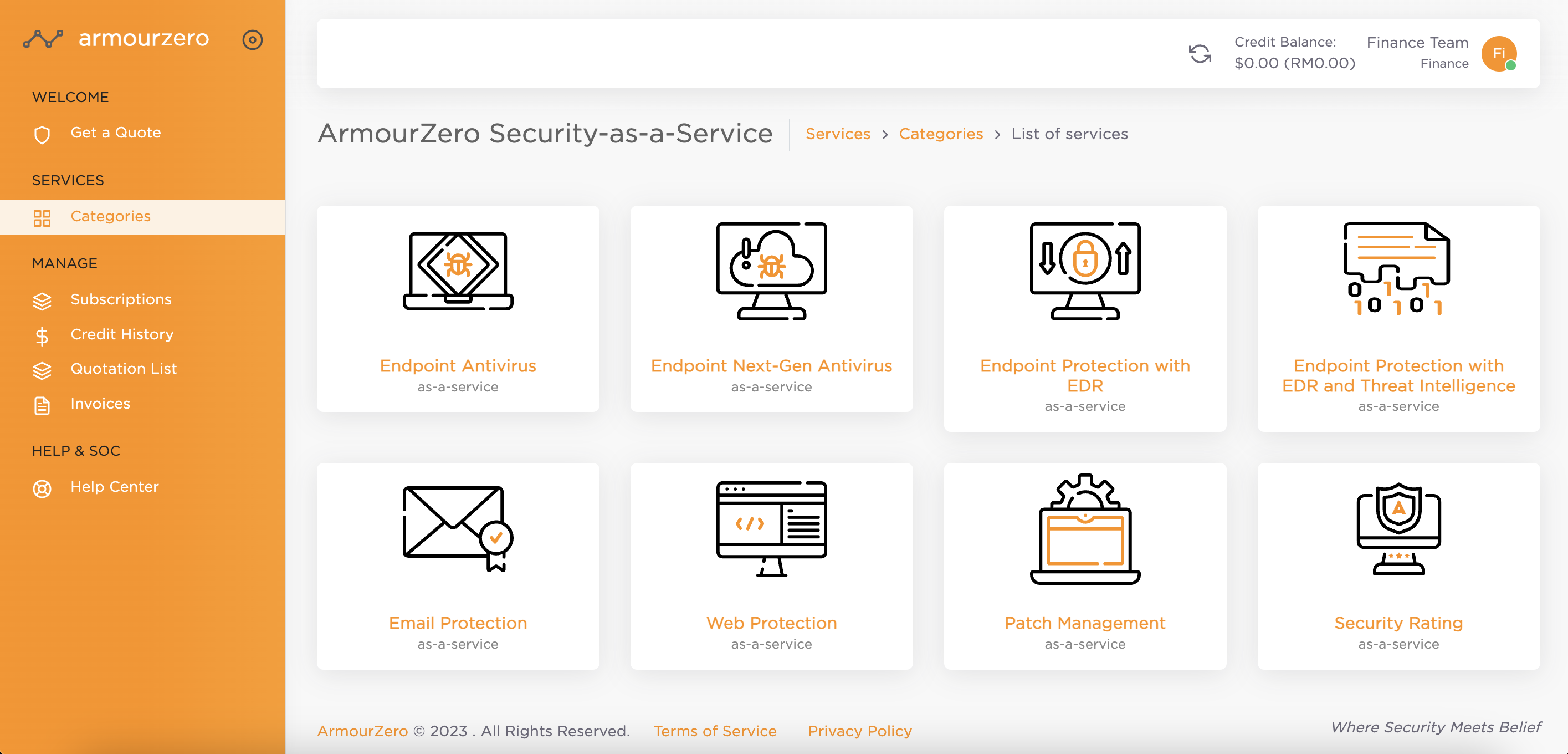Click 'Where Security Meets Belief' tagline
Image resolution: width=1568 pixels, height=754 pixels.
(x=1436, y=727)
